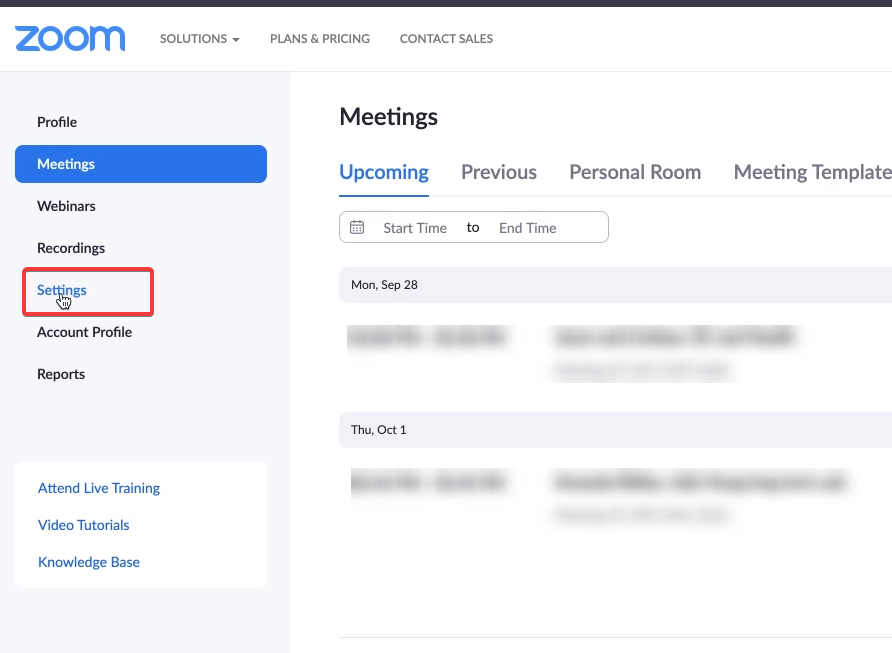Open the calendar icon in the date range
This screenshot has width=892, height=653.
357,228
